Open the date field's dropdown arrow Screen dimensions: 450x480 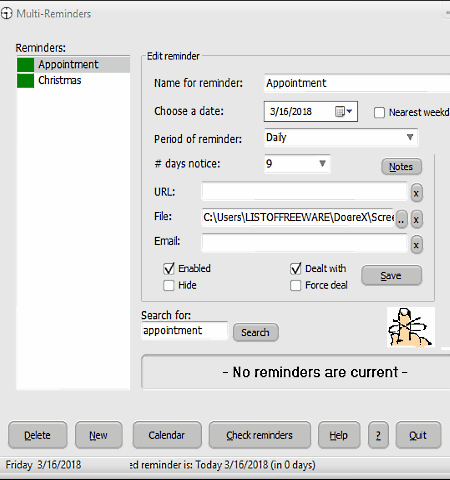(x=349, y=111)
